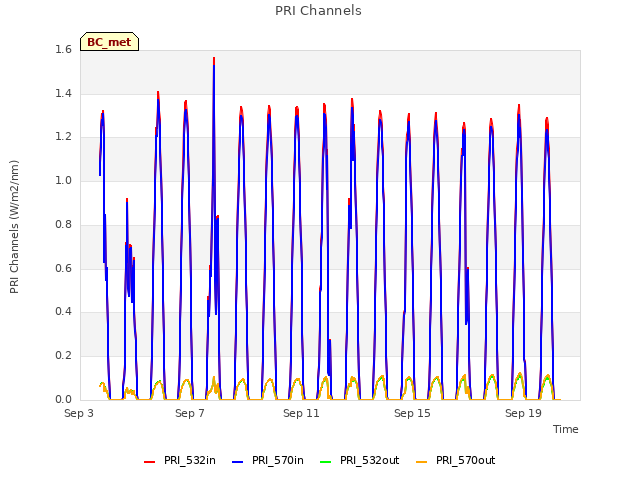640x480 pixels.
Task: Toggle the PRI_532in legend entry
Action: pyautogui.click(x=180, y=460)
